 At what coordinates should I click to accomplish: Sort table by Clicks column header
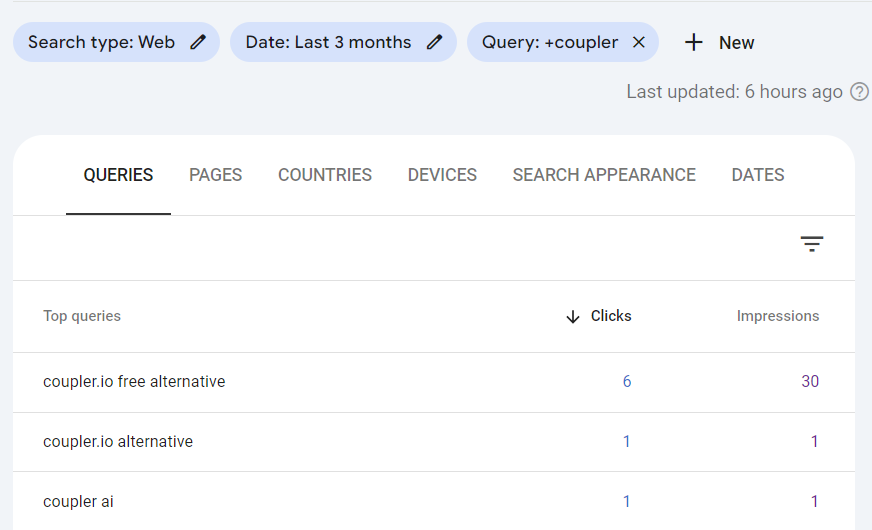[611, 316]
